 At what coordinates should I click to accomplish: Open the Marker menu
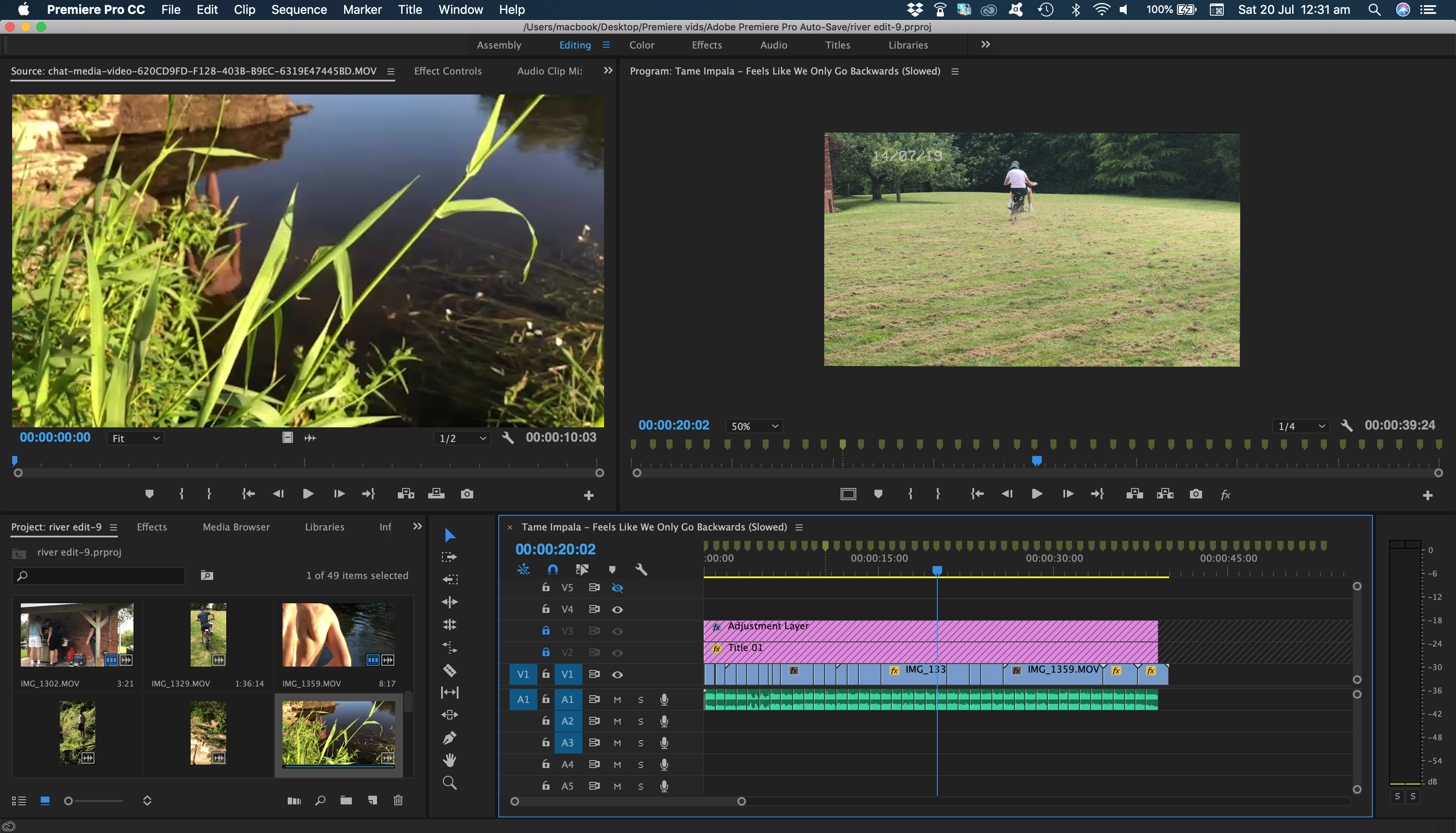tap(362, 10)
